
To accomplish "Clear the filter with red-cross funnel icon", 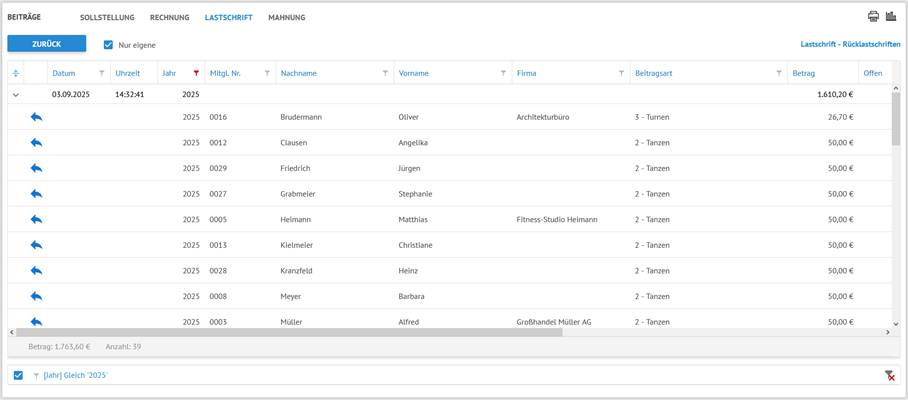I will pos(890,375).
